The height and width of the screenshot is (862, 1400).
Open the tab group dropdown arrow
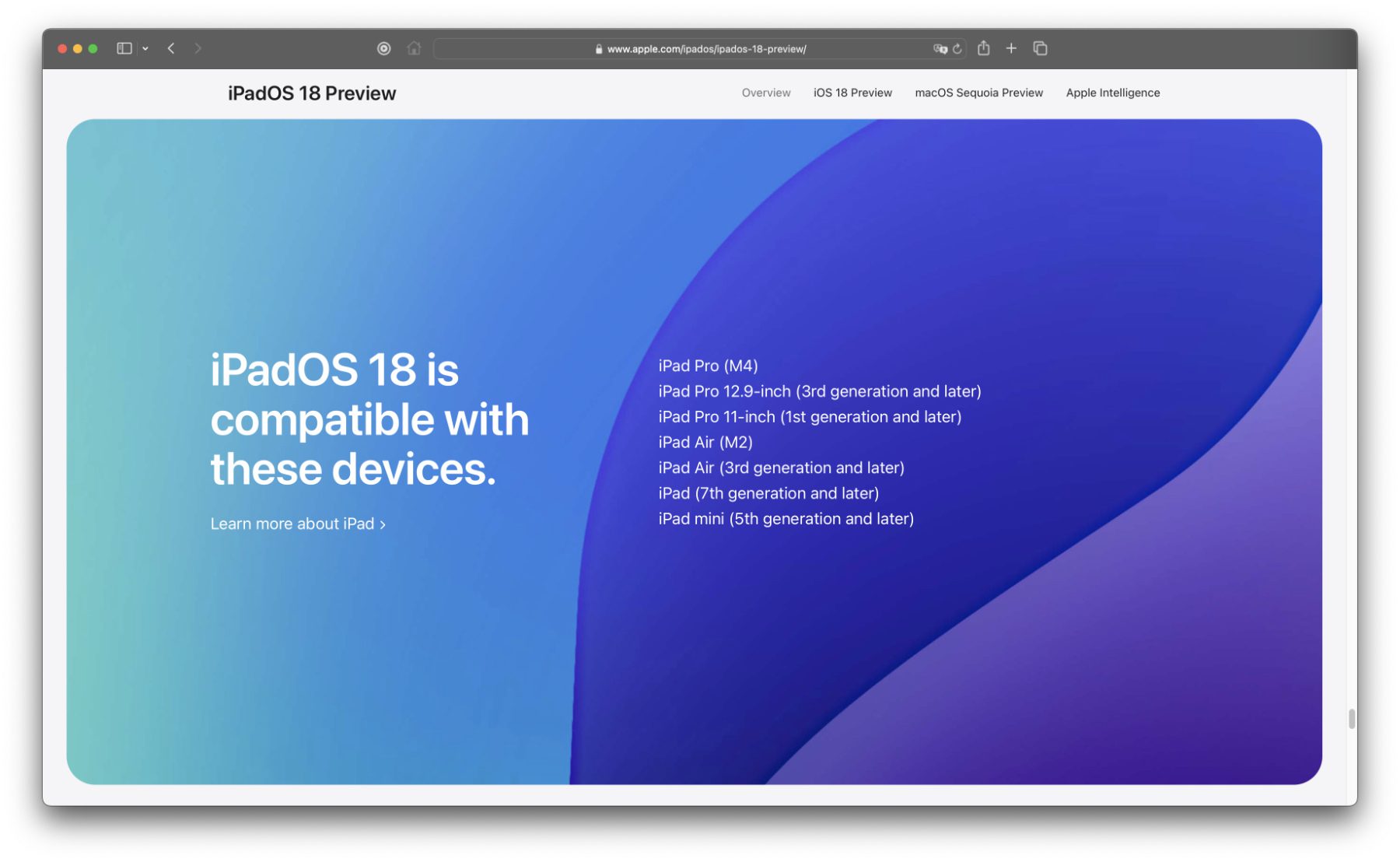[145, 48]
